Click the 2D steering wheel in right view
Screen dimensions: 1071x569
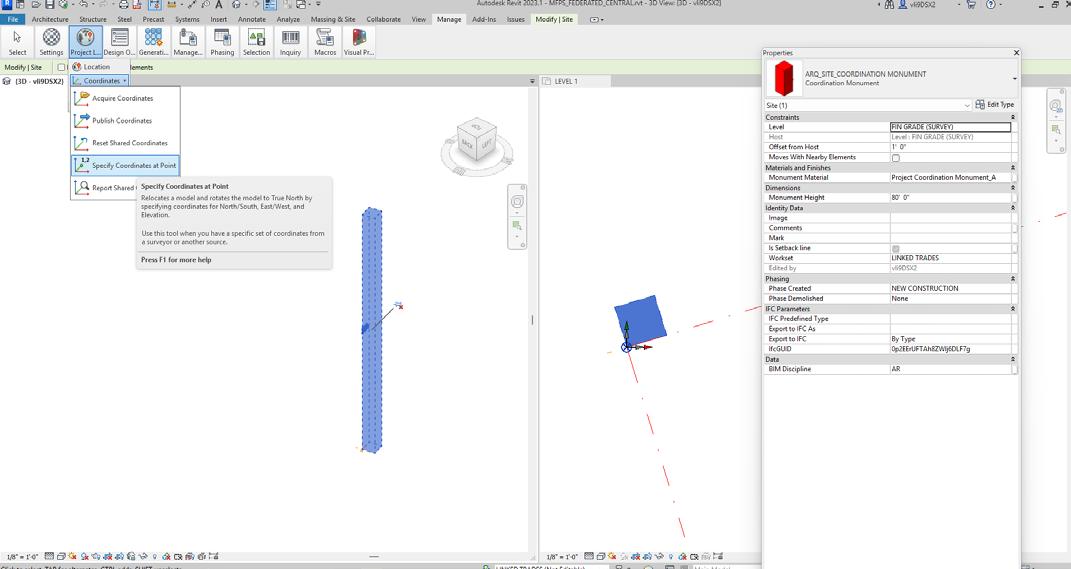point(1056,106)
